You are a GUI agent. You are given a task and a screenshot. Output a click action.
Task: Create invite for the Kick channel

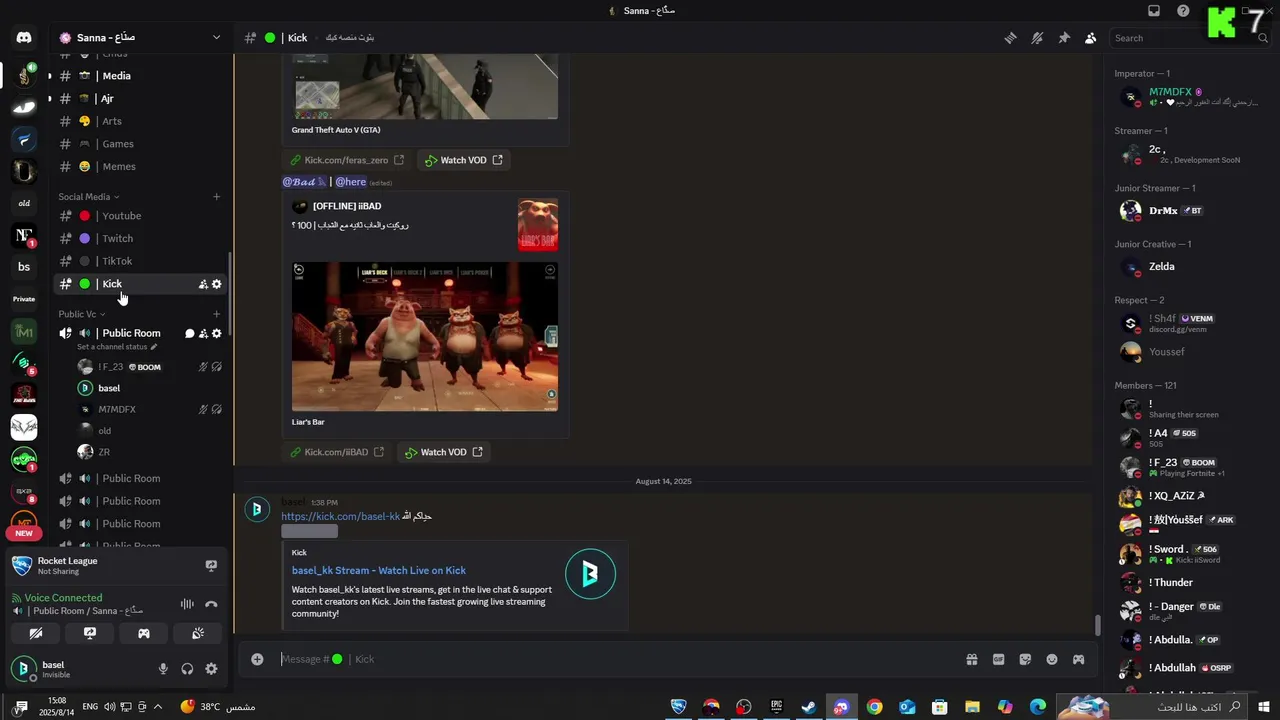(x=203, y=284)
